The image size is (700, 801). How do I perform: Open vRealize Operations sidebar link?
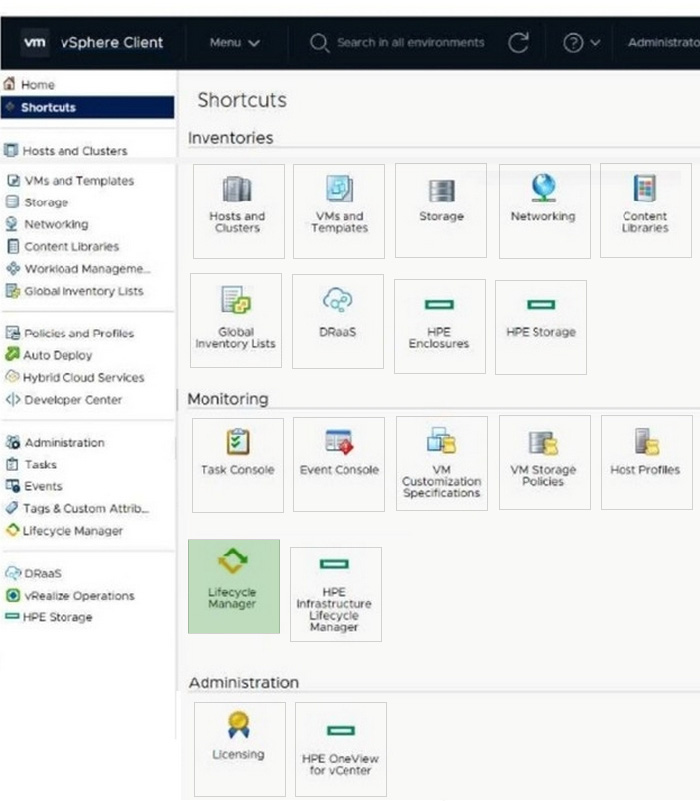pos(79,595)
